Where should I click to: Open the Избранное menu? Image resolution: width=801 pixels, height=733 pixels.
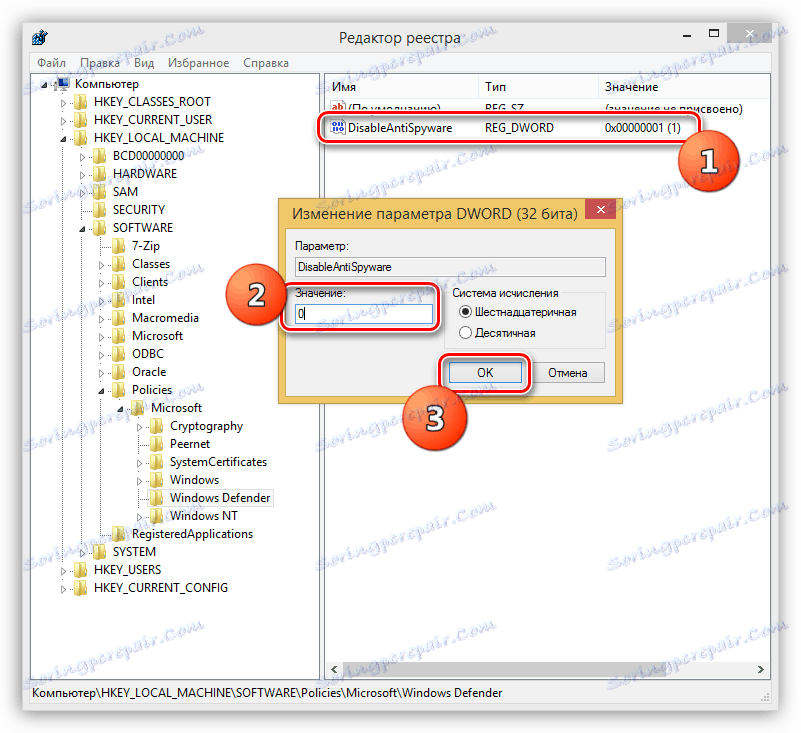pyautogui.click(x=199, y=63)
